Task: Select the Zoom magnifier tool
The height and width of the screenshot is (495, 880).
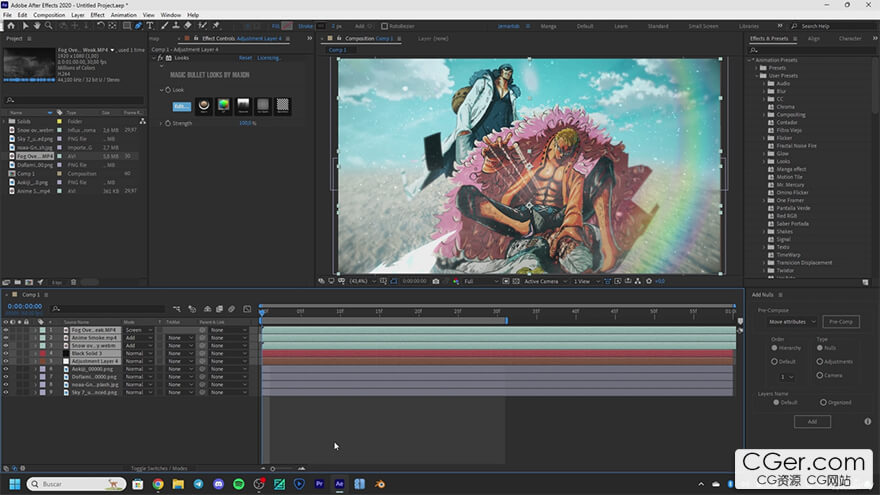Action: pyautogui.click(x=49, y=26)
